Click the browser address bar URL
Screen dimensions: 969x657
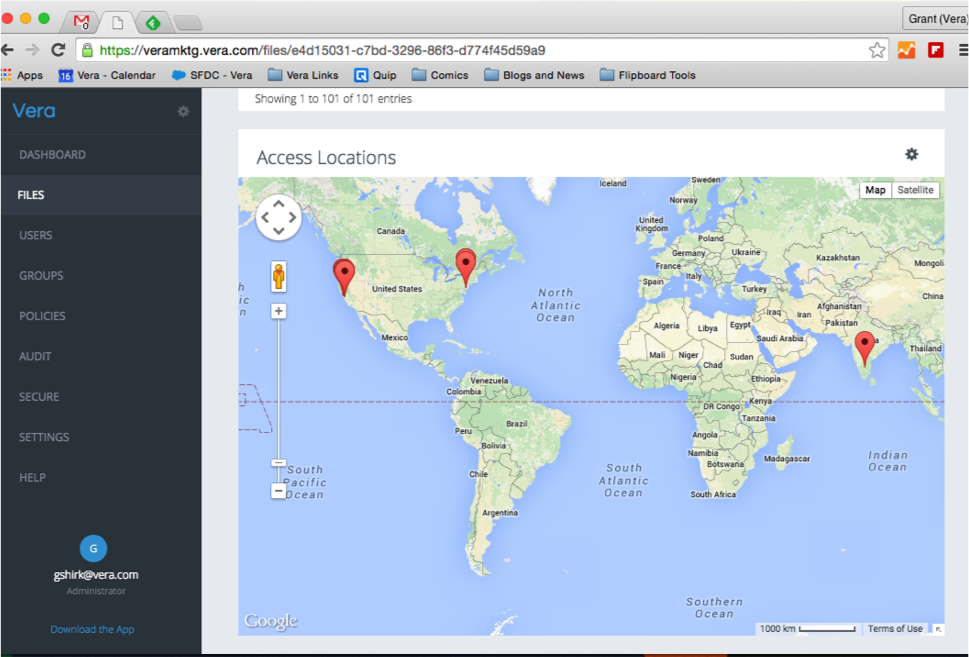(322, 50)
